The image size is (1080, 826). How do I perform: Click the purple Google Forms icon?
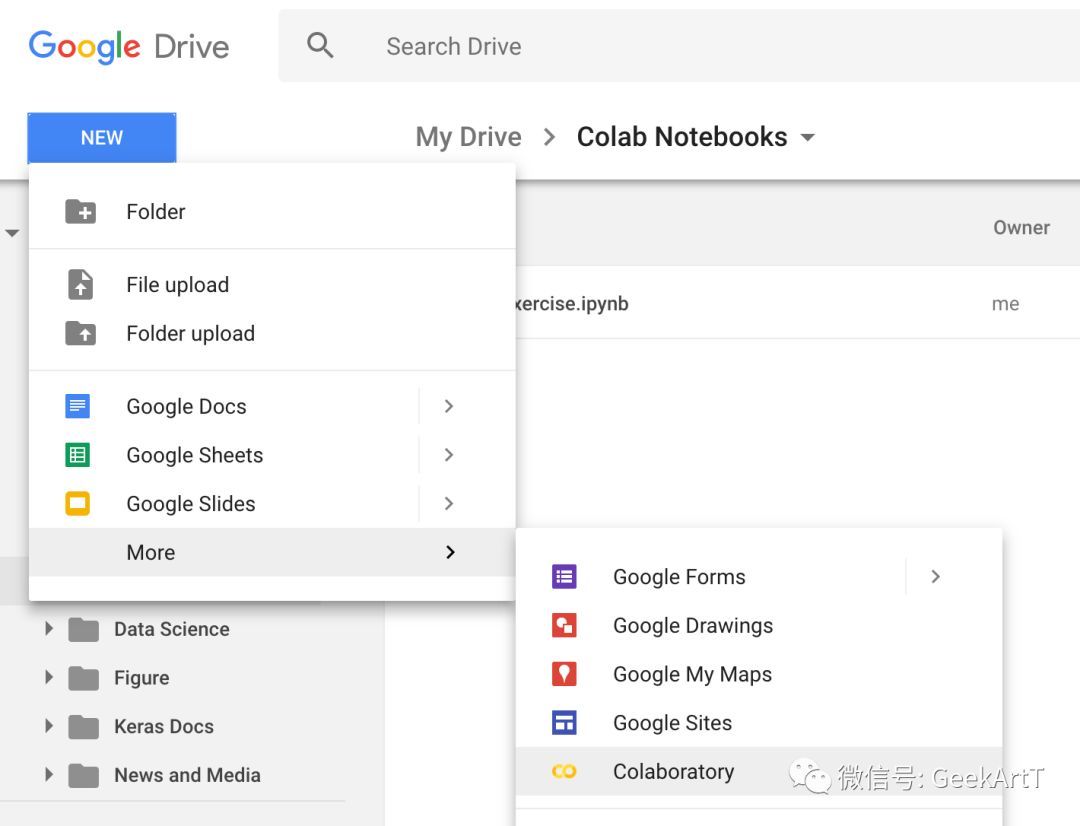564,577
